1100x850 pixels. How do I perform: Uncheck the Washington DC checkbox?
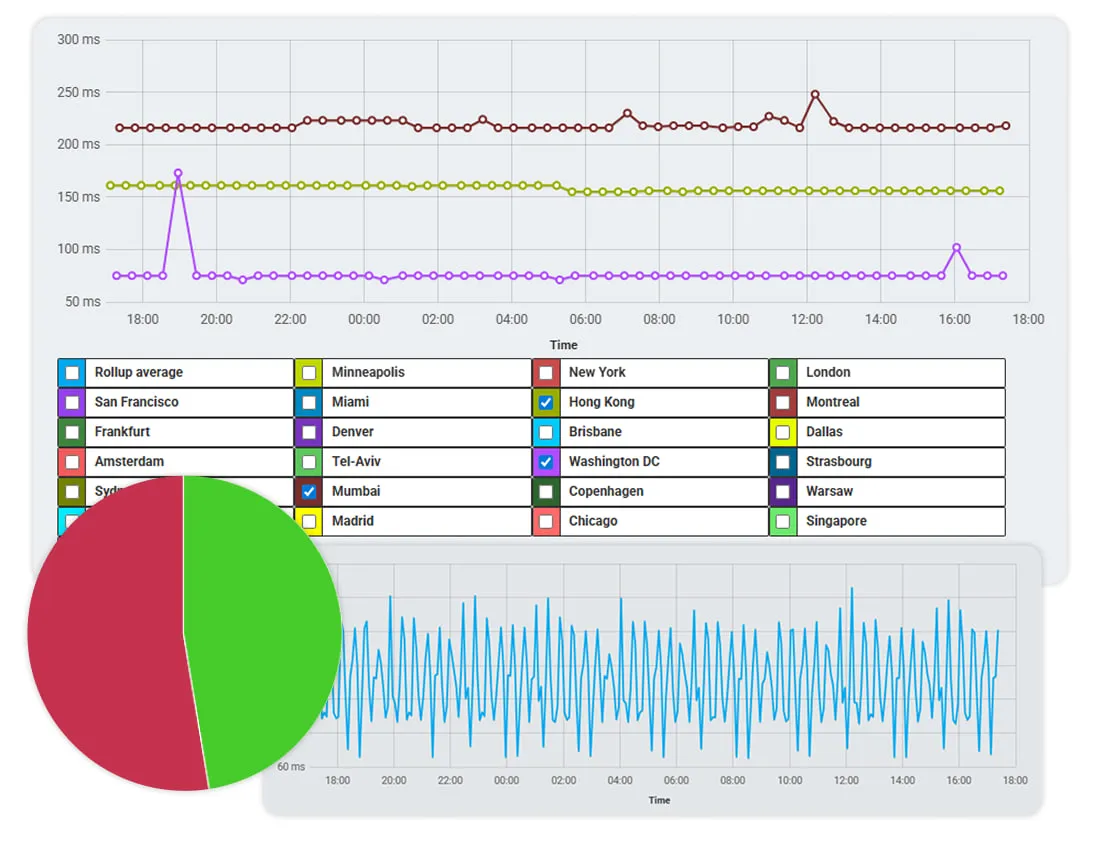click(x=545, y=461)
